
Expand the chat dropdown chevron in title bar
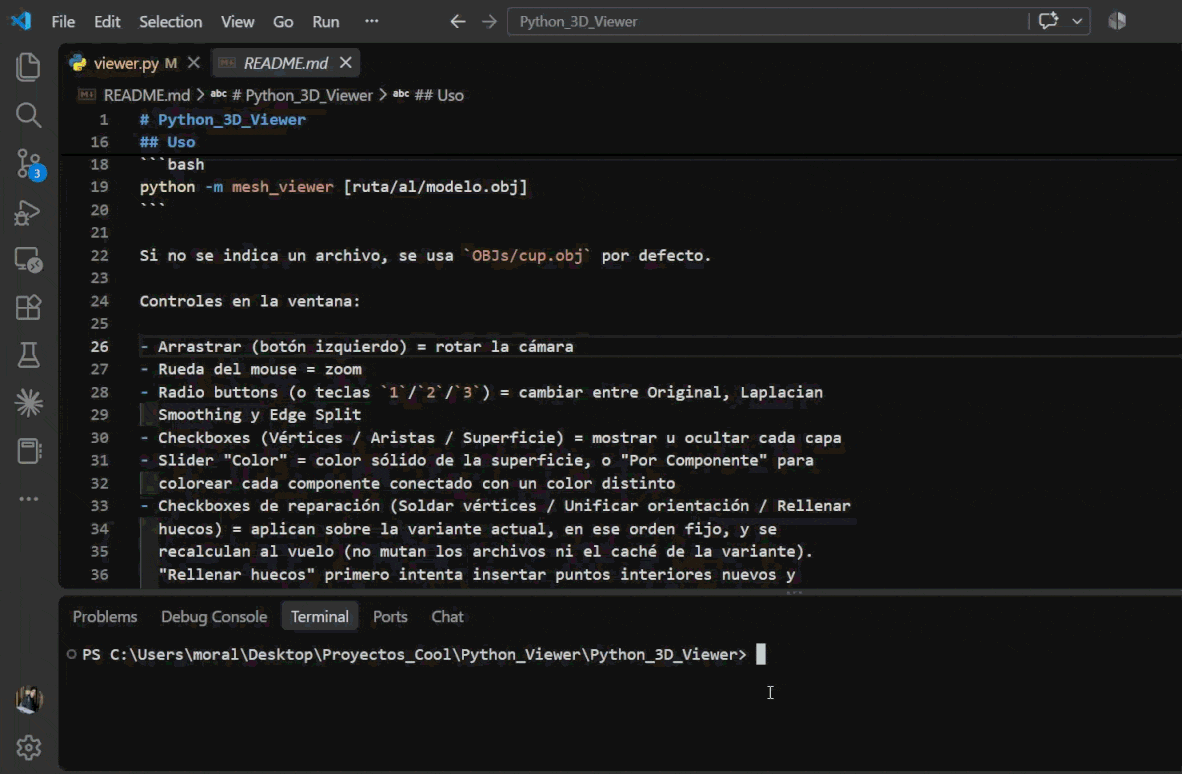click(x=1077, y=21)
